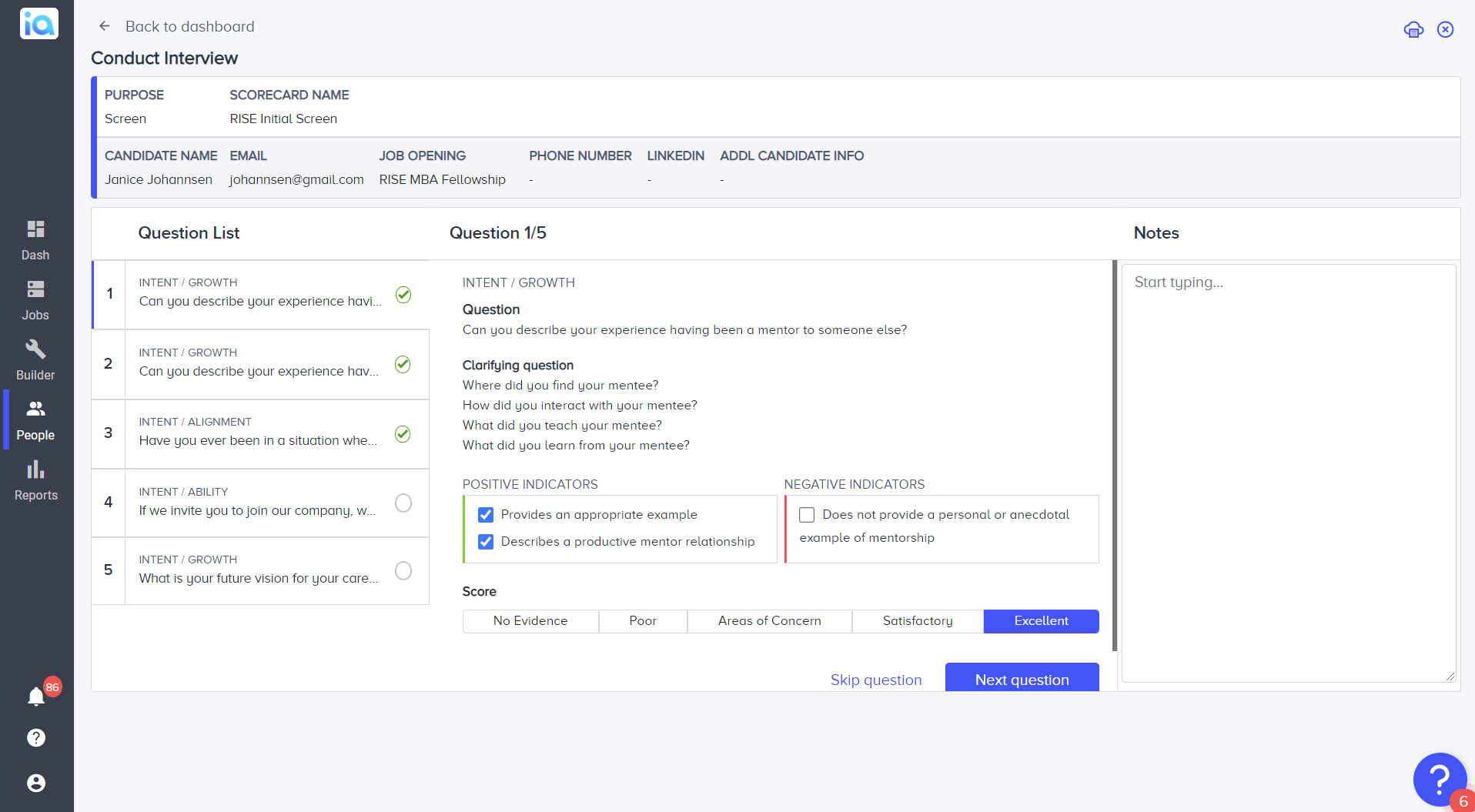1475x812 pixels.
Task: Set score to Satisfactory
Action: [x=918, y=621]
